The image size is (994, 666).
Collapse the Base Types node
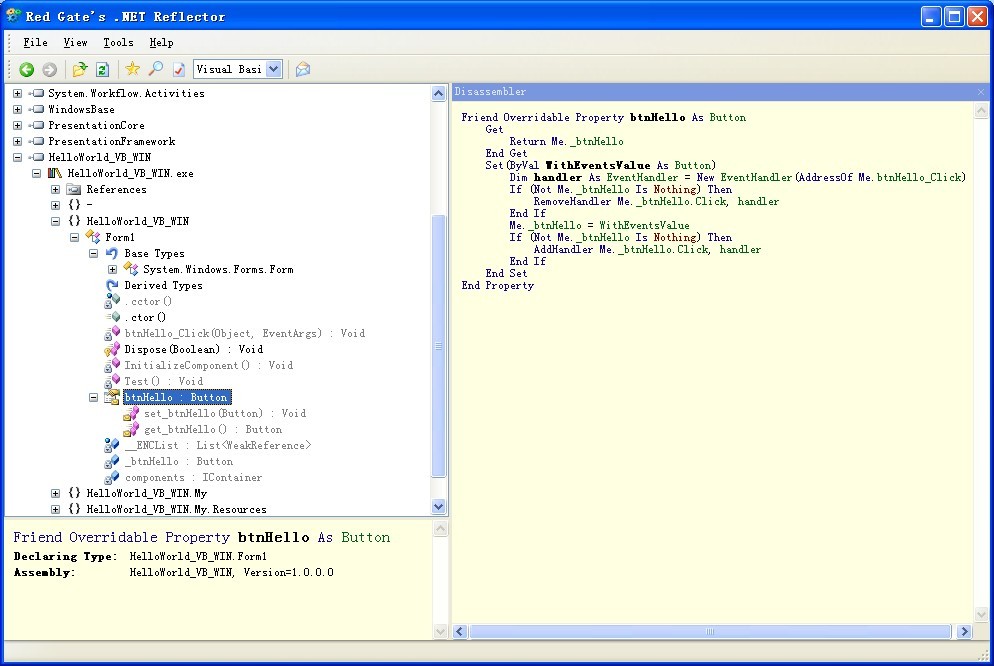pyautogui.click(x=94, y=253)
